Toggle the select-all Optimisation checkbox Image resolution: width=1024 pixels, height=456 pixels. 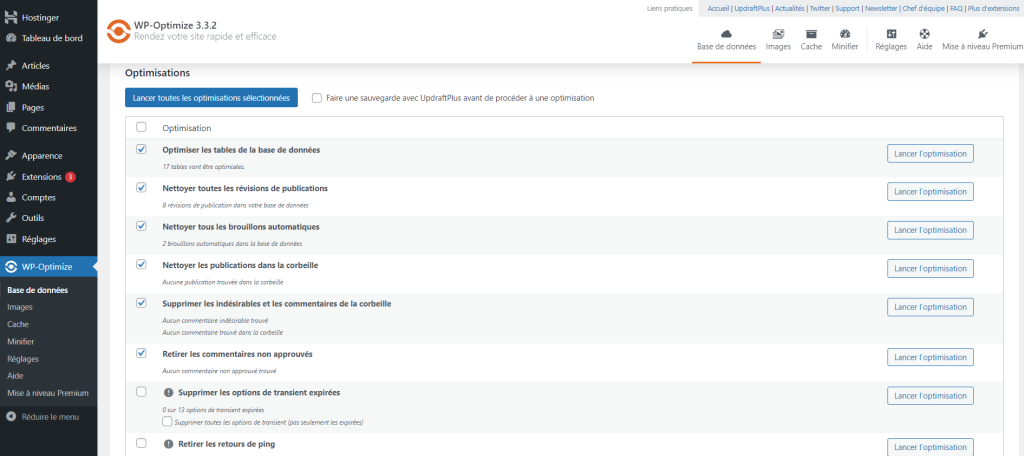pos(141,127)
